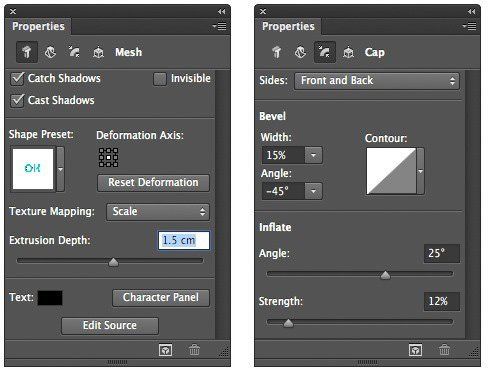The image size is (500, 372).
Task: Click the black Text color swatch
Action: point(50,298)
